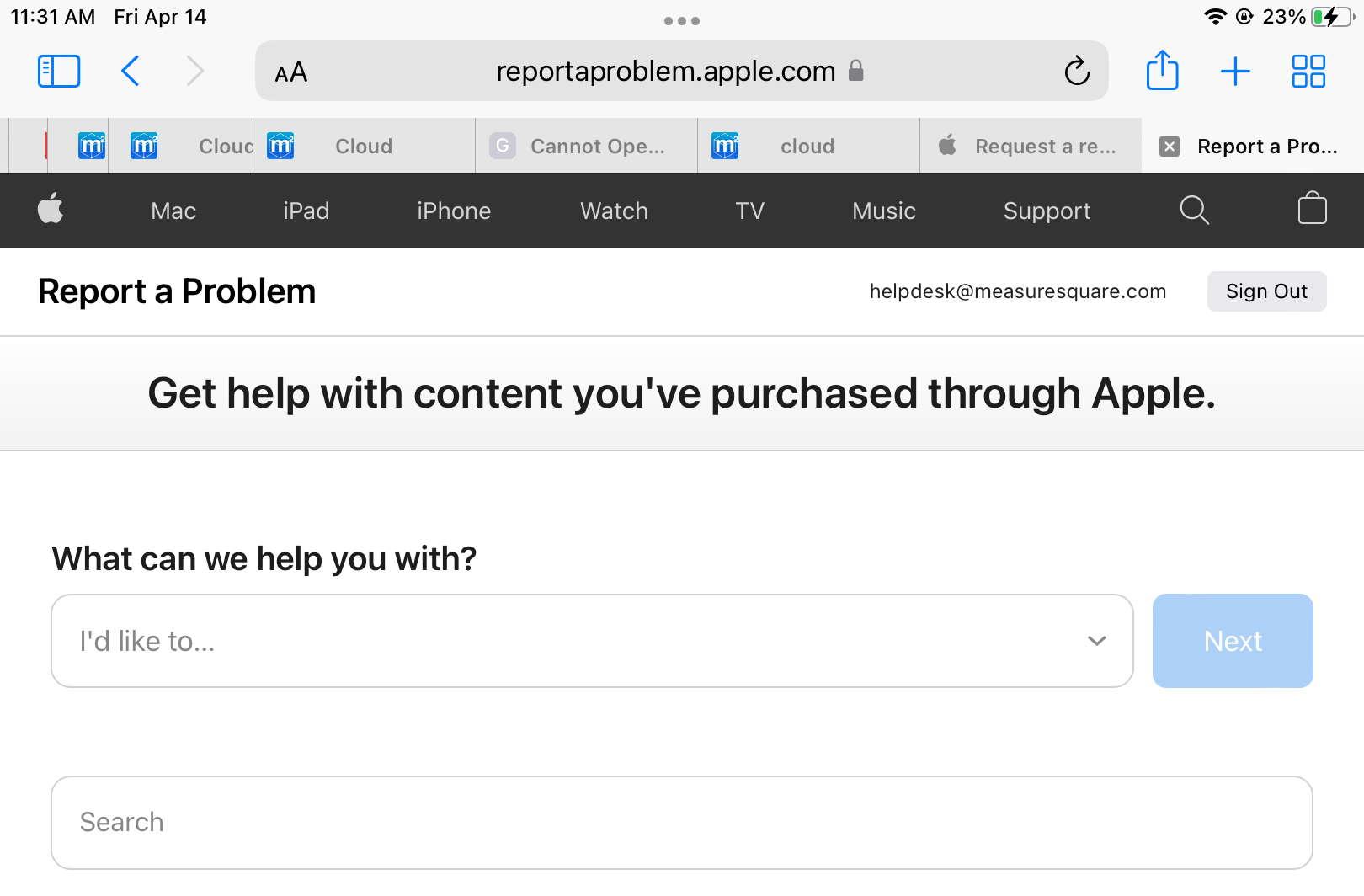1364x896 pixels.
Task: Sign out of the account
Action: point(1266,291)
